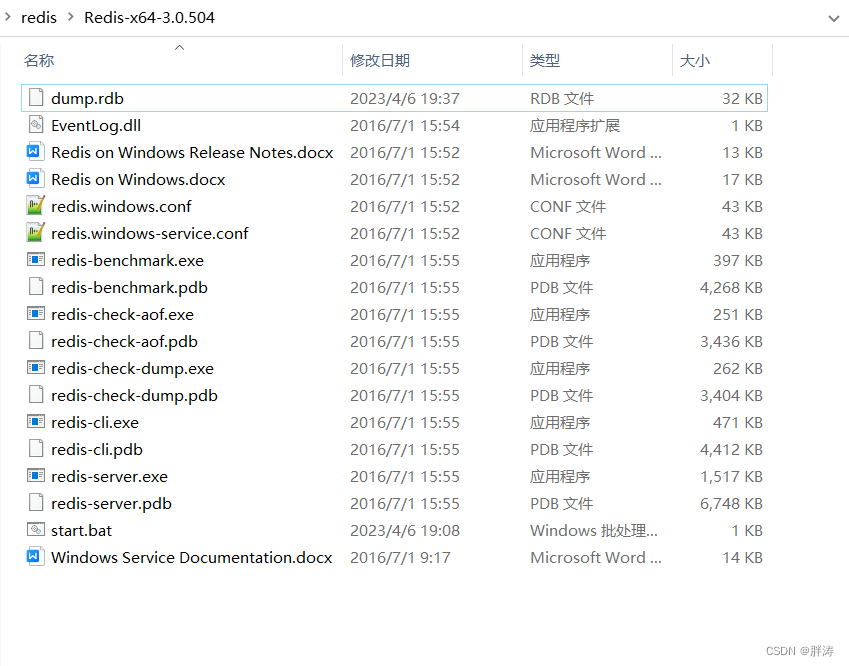This screenshot has width=849, height=666.
Task: Click the redis-cli.exe application icon
Action: coord(36,422)
